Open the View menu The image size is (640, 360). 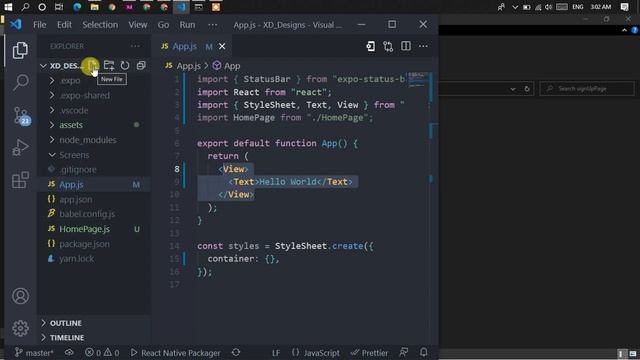(x=138, y=25)
